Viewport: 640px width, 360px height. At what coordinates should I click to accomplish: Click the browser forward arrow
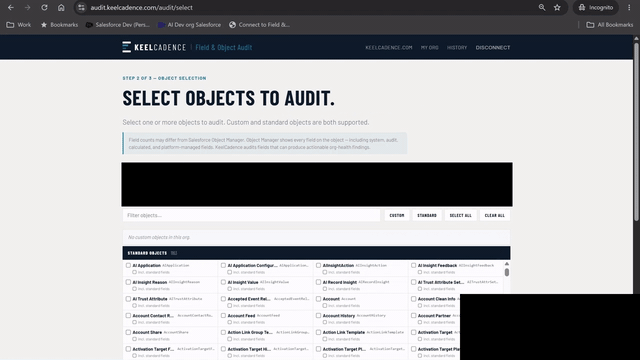pyautogui.click(x=27, y=7)
